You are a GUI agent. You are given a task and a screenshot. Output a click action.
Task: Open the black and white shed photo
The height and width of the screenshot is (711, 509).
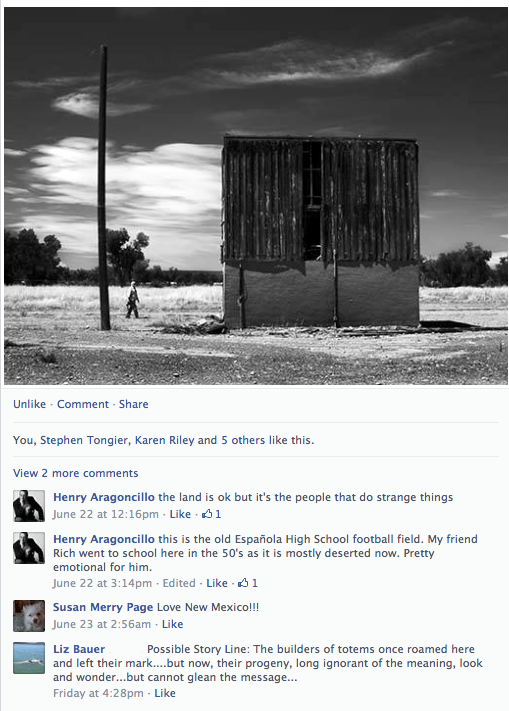[x=256, y=196]
